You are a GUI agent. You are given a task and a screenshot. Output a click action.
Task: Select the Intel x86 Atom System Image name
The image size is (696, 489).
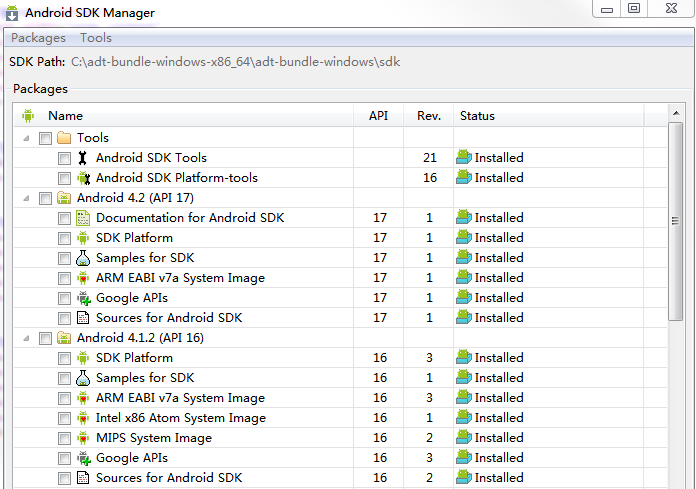181,418
